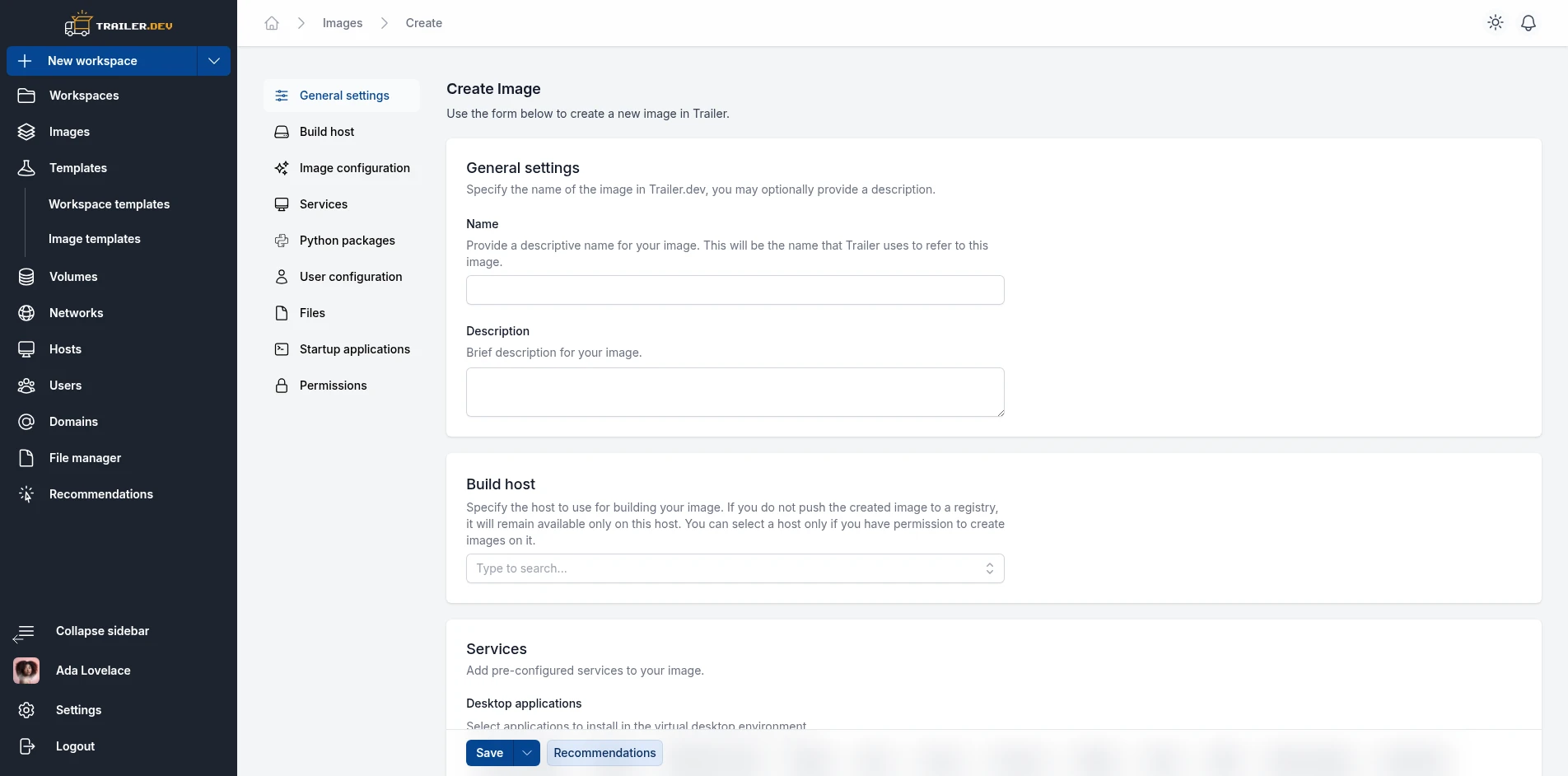This screenshot has height=776, width=1568.
Task: Click the Trailer.dev logo
Action: point(119,24)
